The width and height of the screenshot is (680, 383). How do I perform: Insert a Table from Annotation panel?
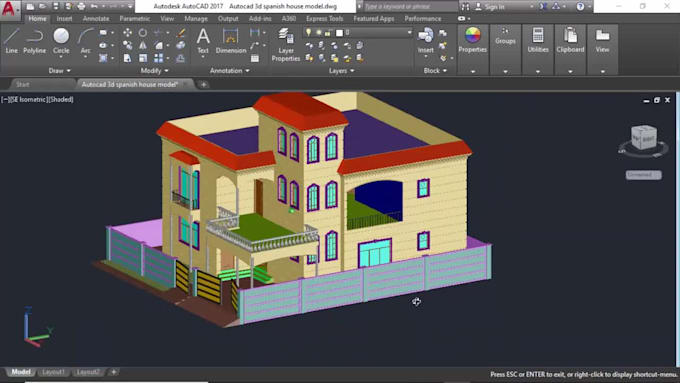[x=255, y=58]
